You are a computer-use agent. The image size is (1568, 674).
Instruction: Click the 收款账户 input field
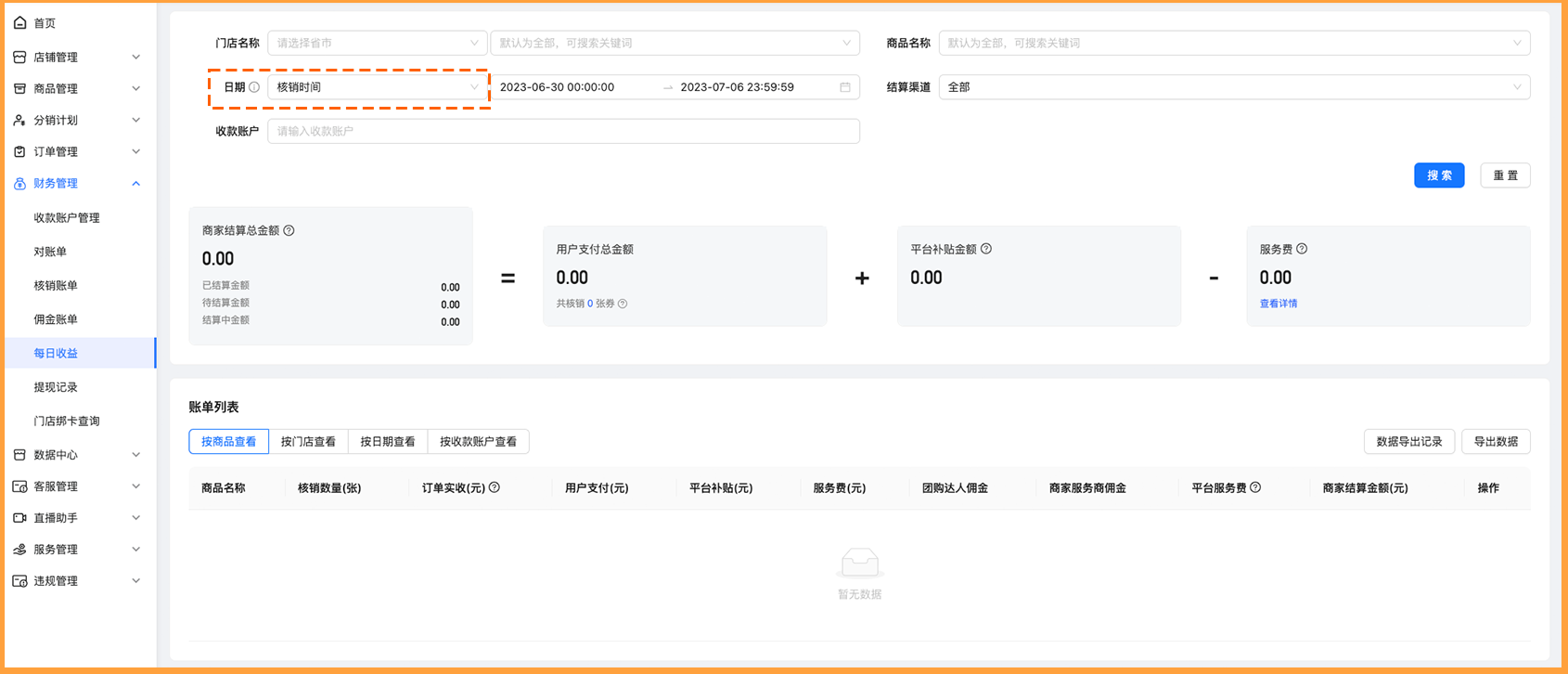[x=563, y=131]
